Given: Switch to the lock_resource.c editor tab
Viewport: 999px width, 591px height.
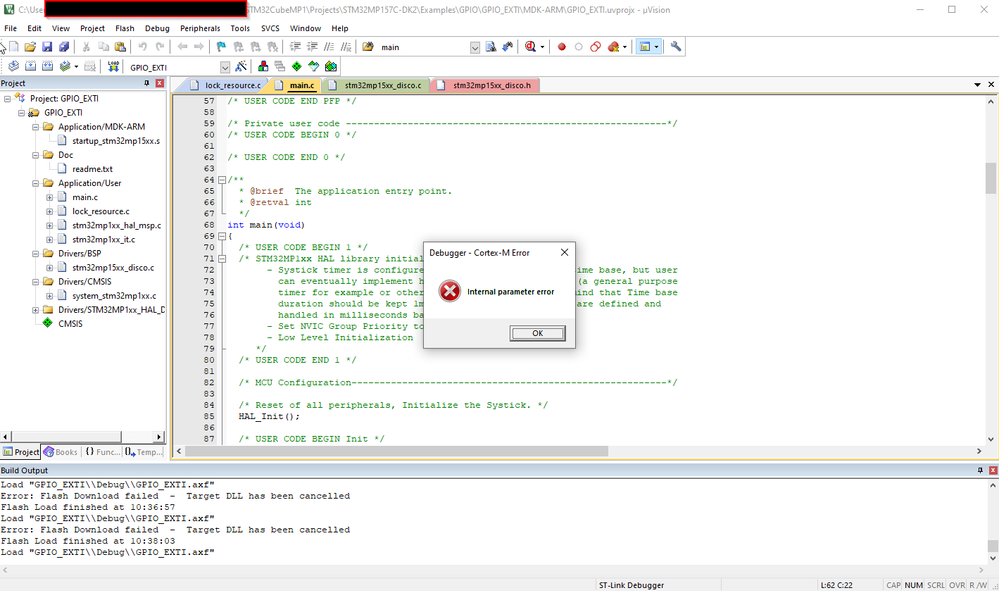Looking at the screenshot, I should point(227,85).
